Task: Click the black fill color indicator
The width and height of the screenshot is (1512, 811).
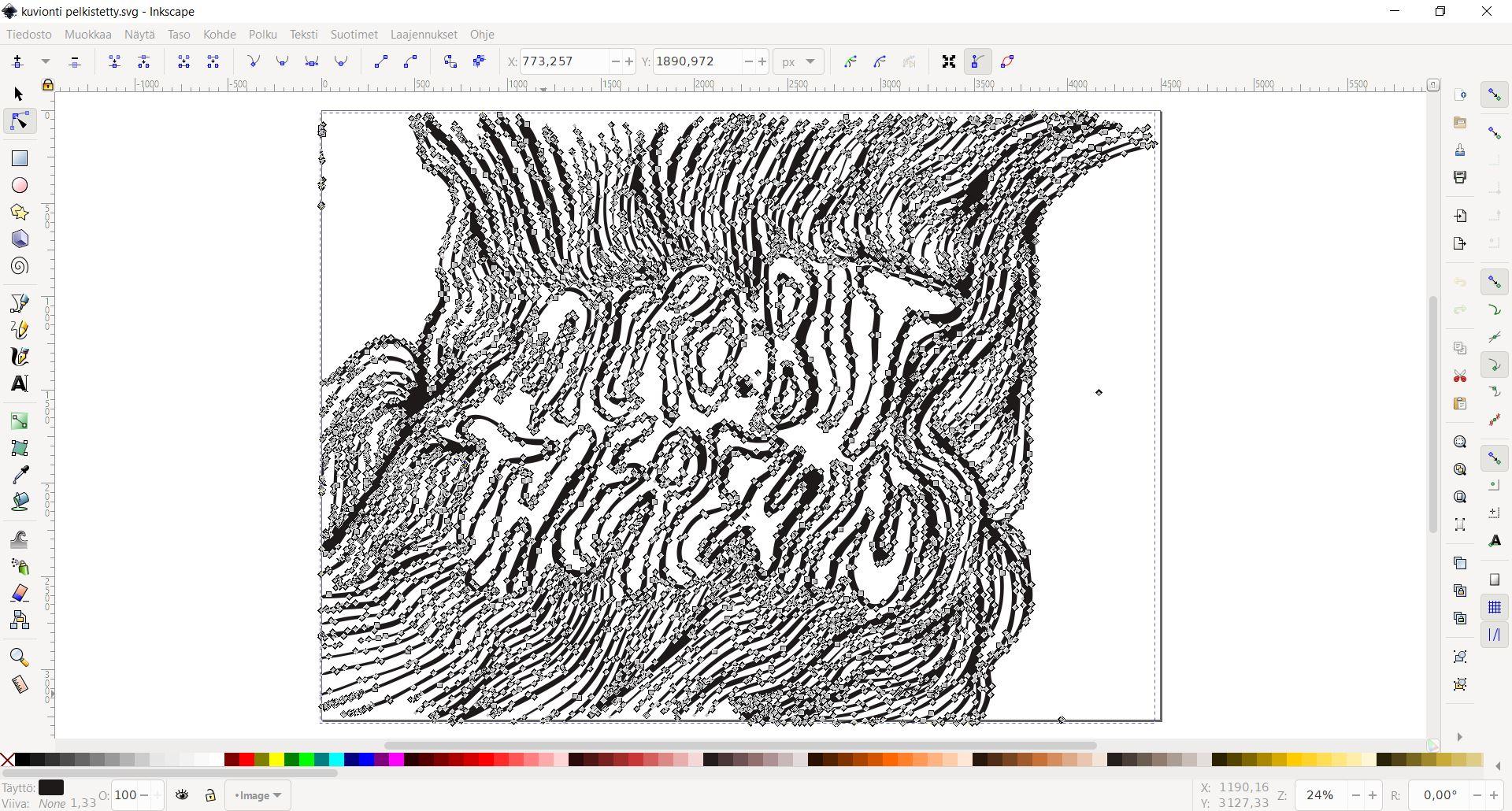Action: [51, 787]
